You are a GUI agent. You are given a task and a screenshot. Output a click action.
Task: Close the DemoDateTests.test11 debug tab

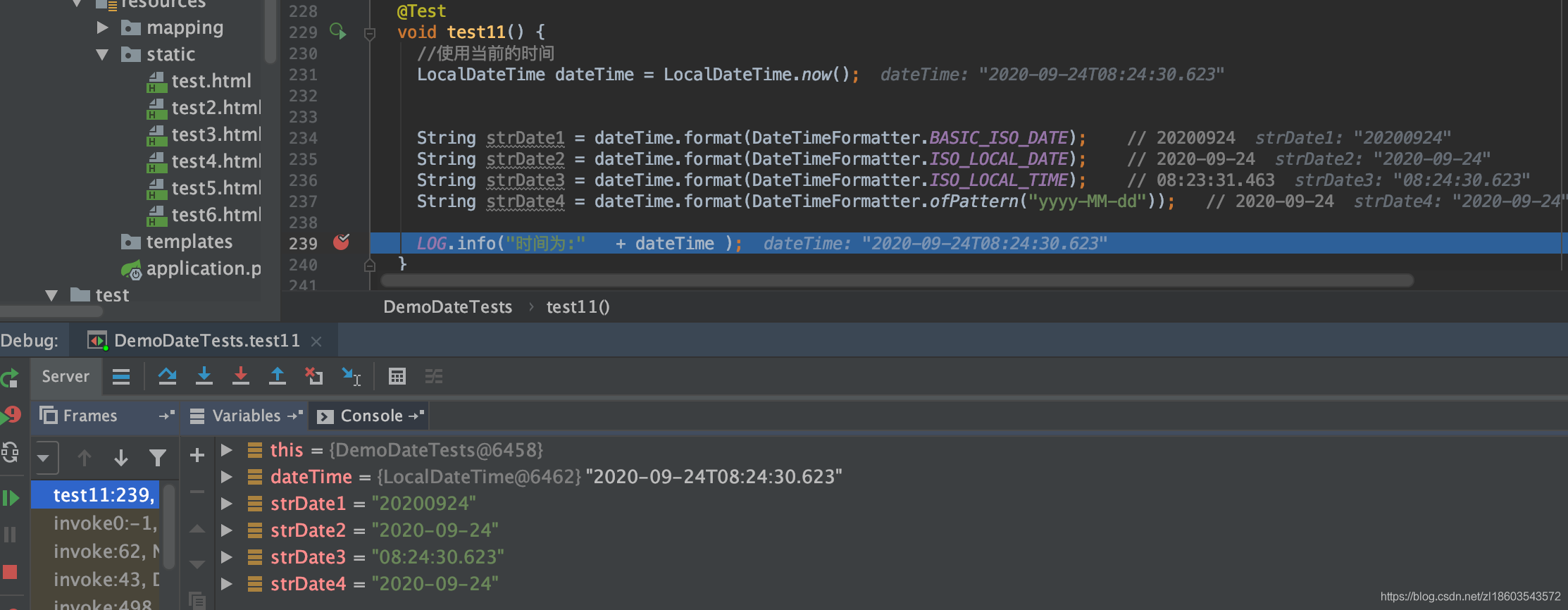(x=316, y=342)
